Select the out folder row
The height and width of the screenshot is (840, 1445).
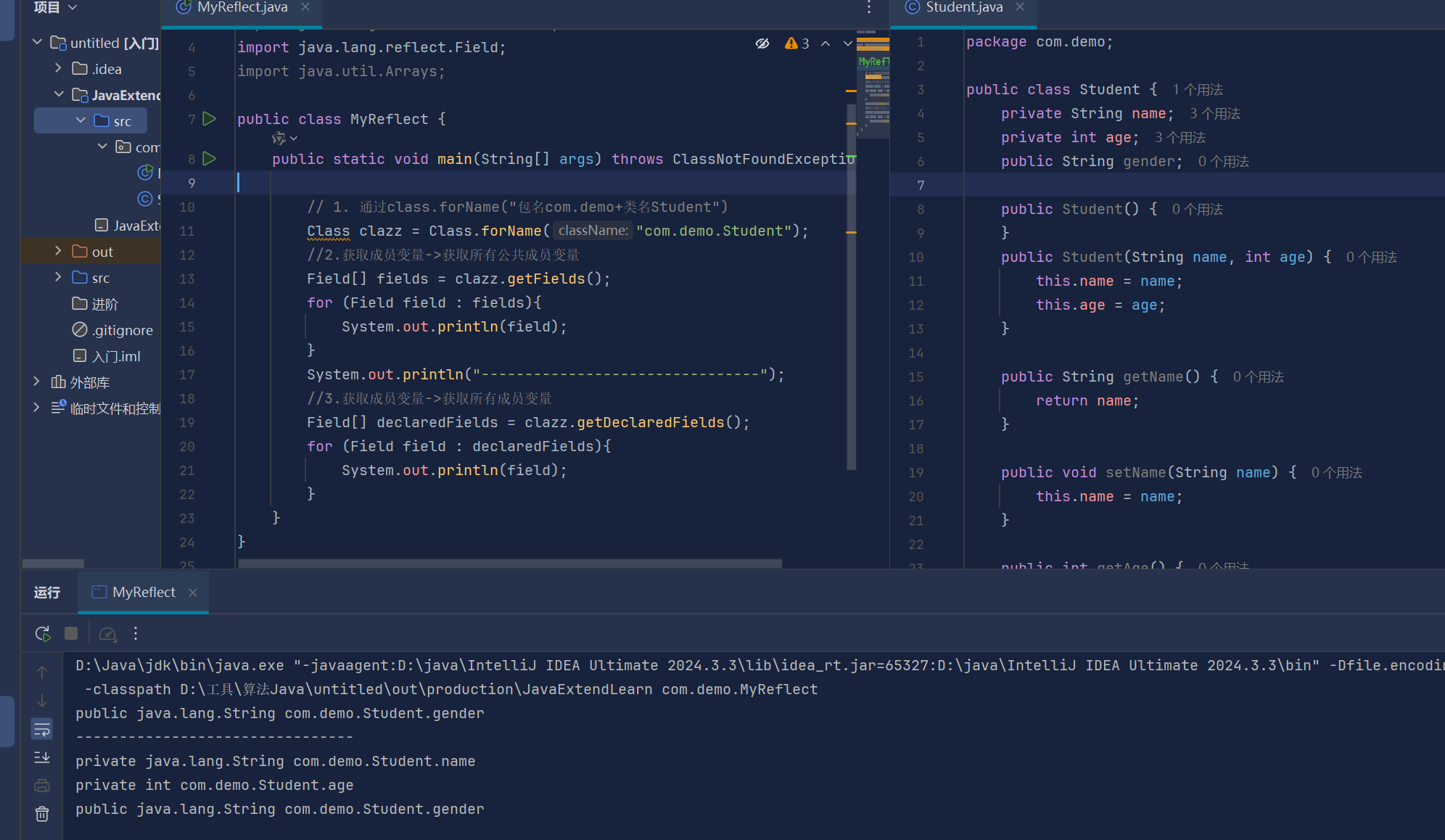pos(91,252)
